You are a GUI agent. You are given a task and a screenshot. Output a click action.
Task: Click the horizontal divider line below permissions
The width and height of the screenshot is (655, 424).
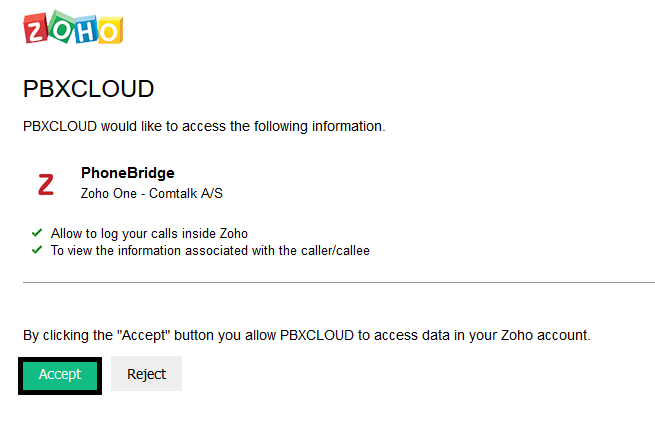tap(338, 283)
